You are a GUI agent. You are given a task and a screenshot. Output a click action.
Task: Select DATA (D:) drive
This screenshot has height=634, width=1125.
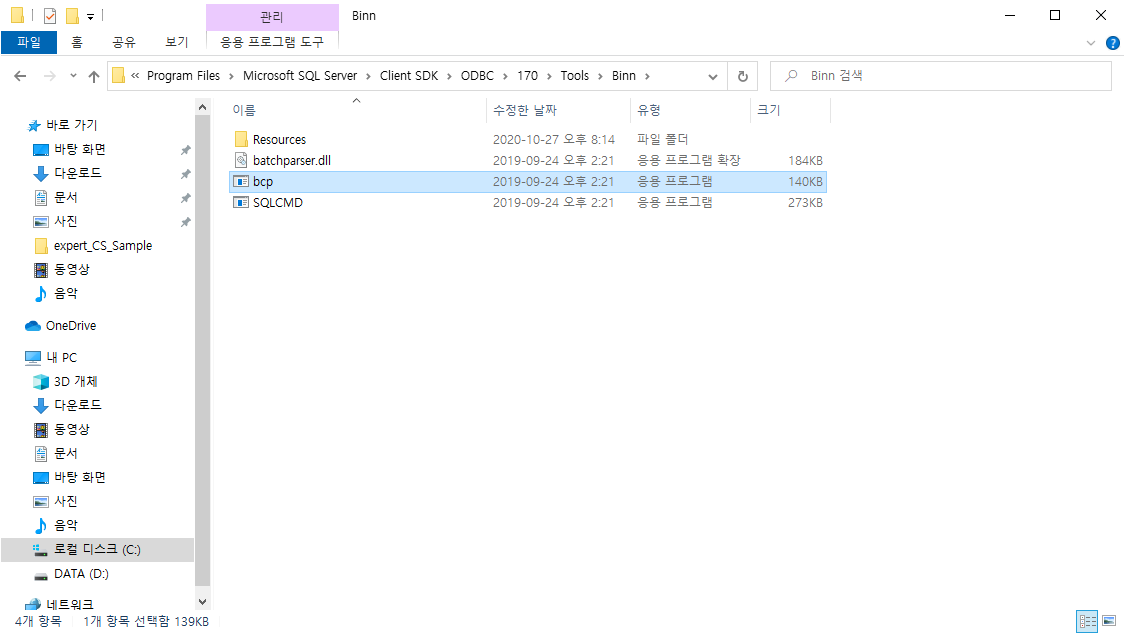point(81,574)
